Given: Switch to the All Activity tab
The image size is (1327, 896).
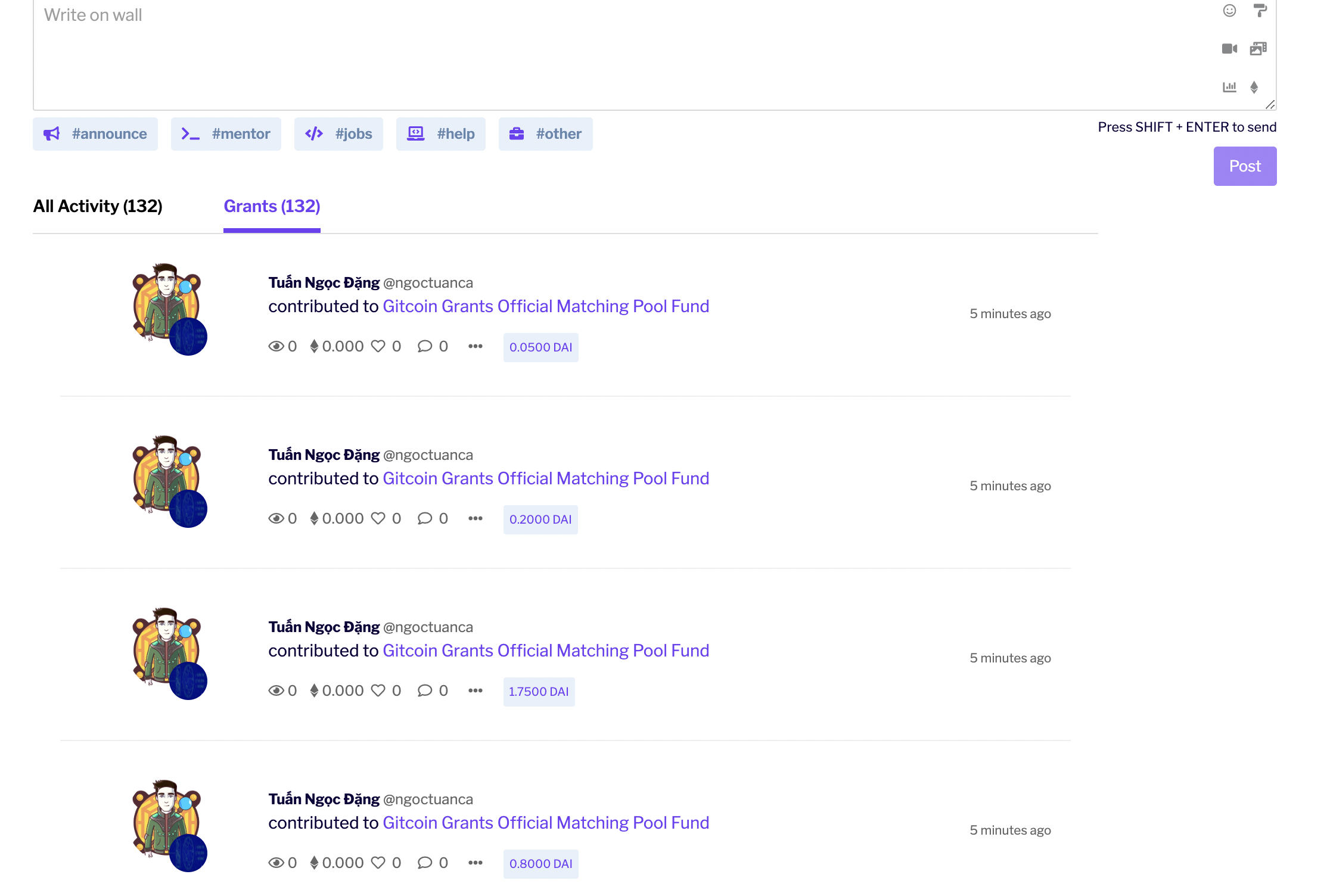Looking at the screenshot, I should (98, 206).
